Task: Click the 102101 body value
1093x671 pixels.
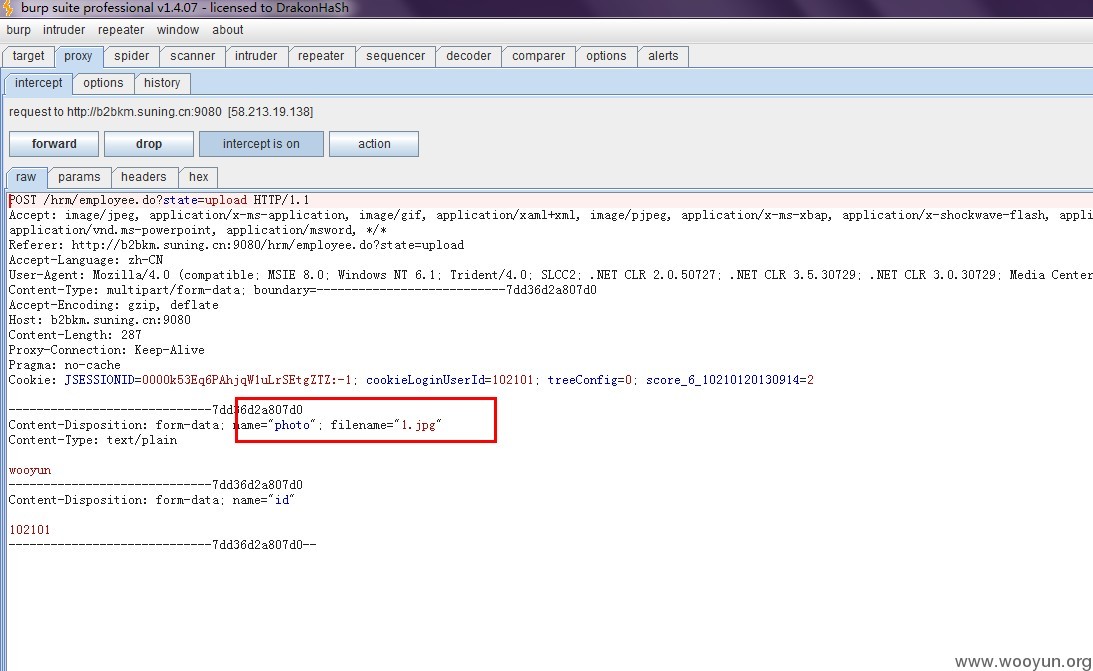Action: point(29,530)
